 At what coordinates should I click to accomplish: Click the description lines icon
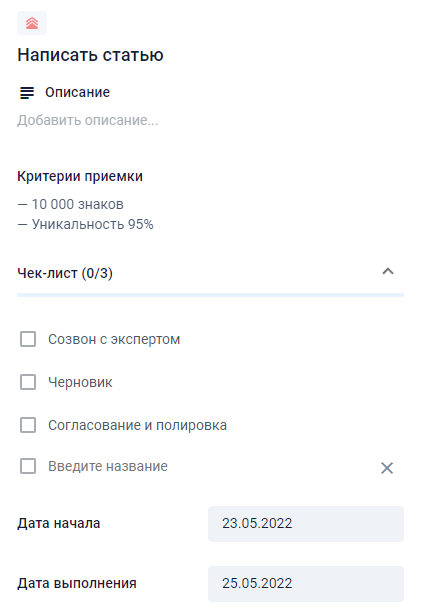point(27,93)
